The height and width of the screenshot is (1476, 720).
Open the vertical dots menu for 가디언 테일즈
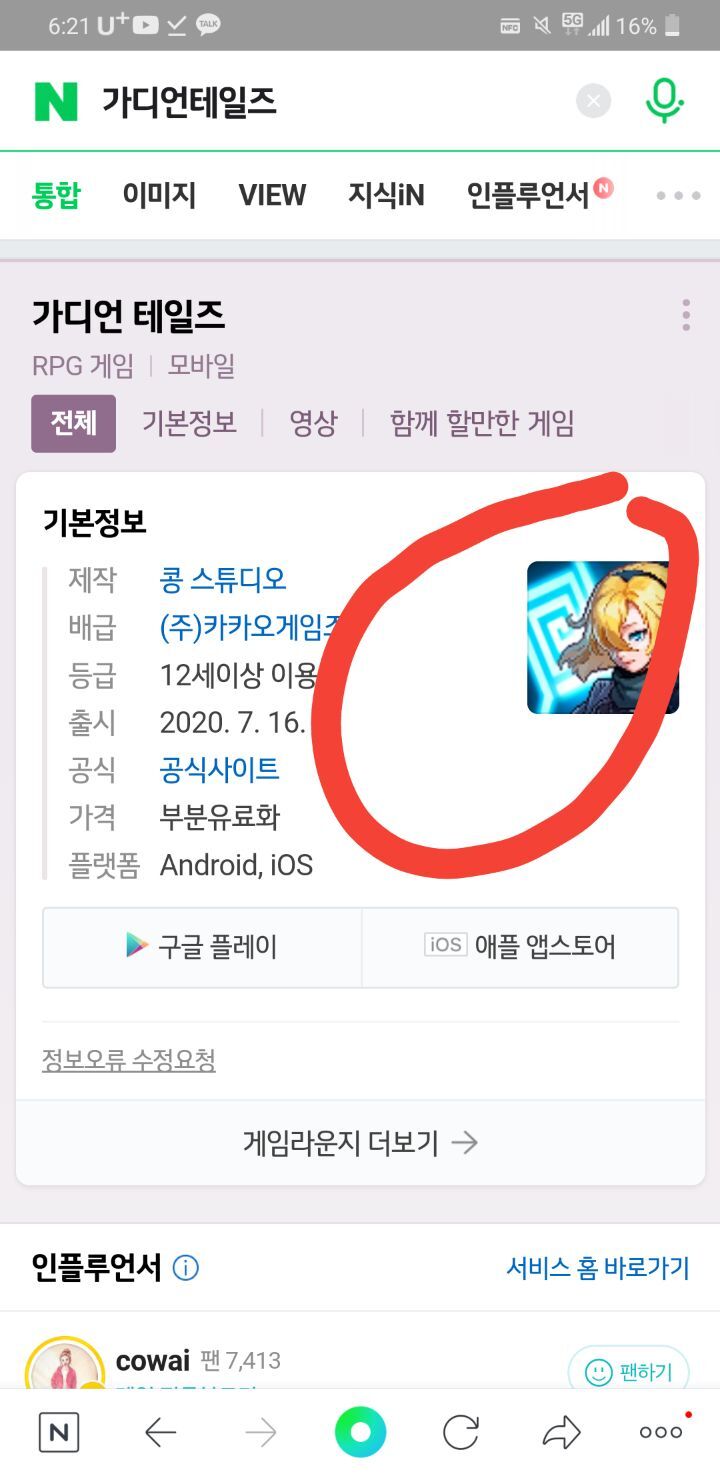[x=686, y=315]
